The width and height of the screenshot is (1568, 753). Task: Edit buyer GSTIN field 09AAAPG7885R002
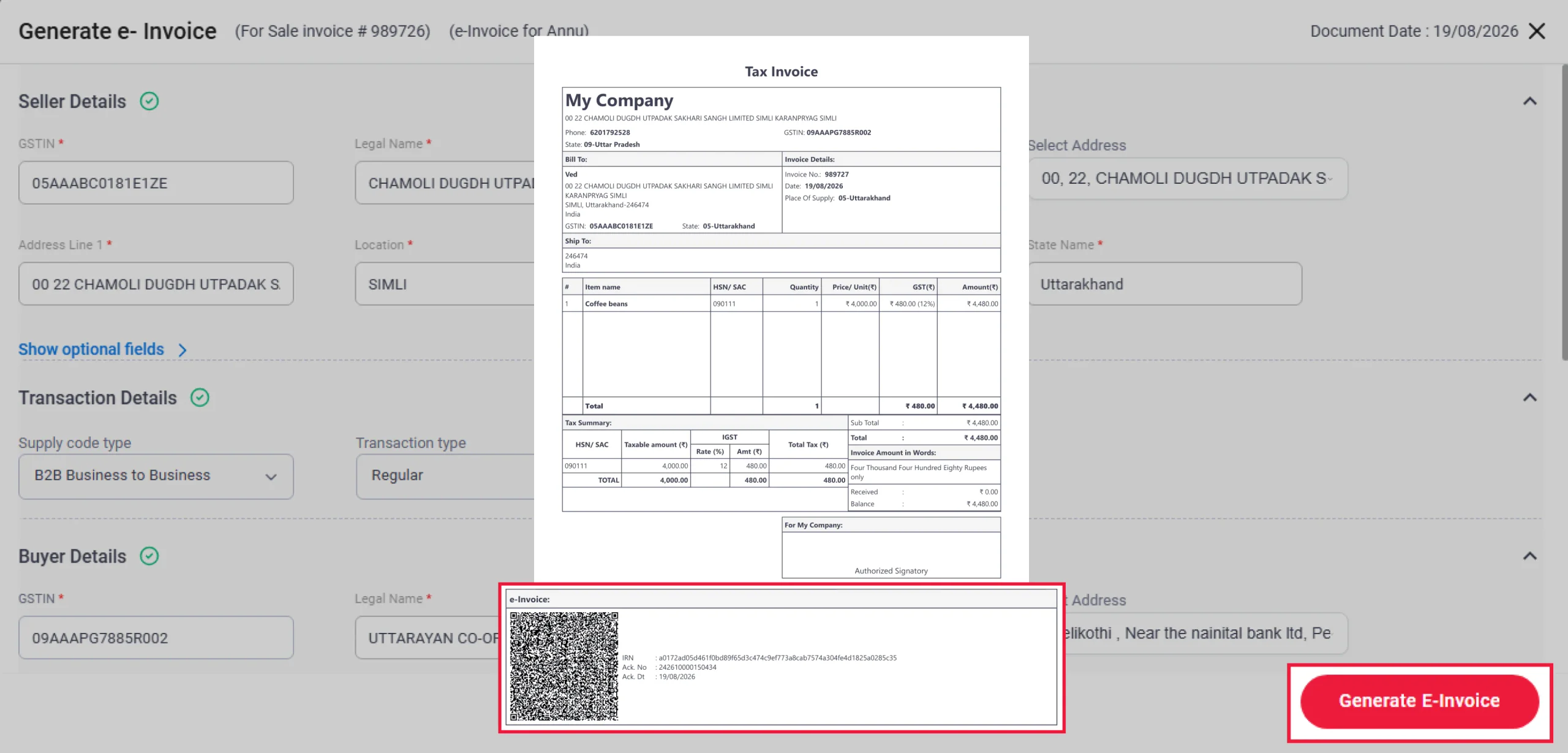coord(156,637)
